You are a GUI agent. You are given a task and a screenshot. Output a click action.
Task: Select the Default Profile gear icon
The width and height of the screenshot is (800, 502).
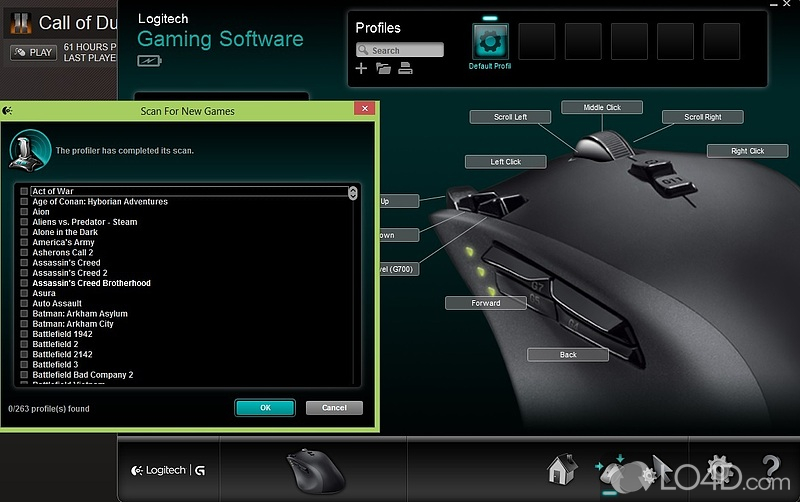(x=490, y=41)
